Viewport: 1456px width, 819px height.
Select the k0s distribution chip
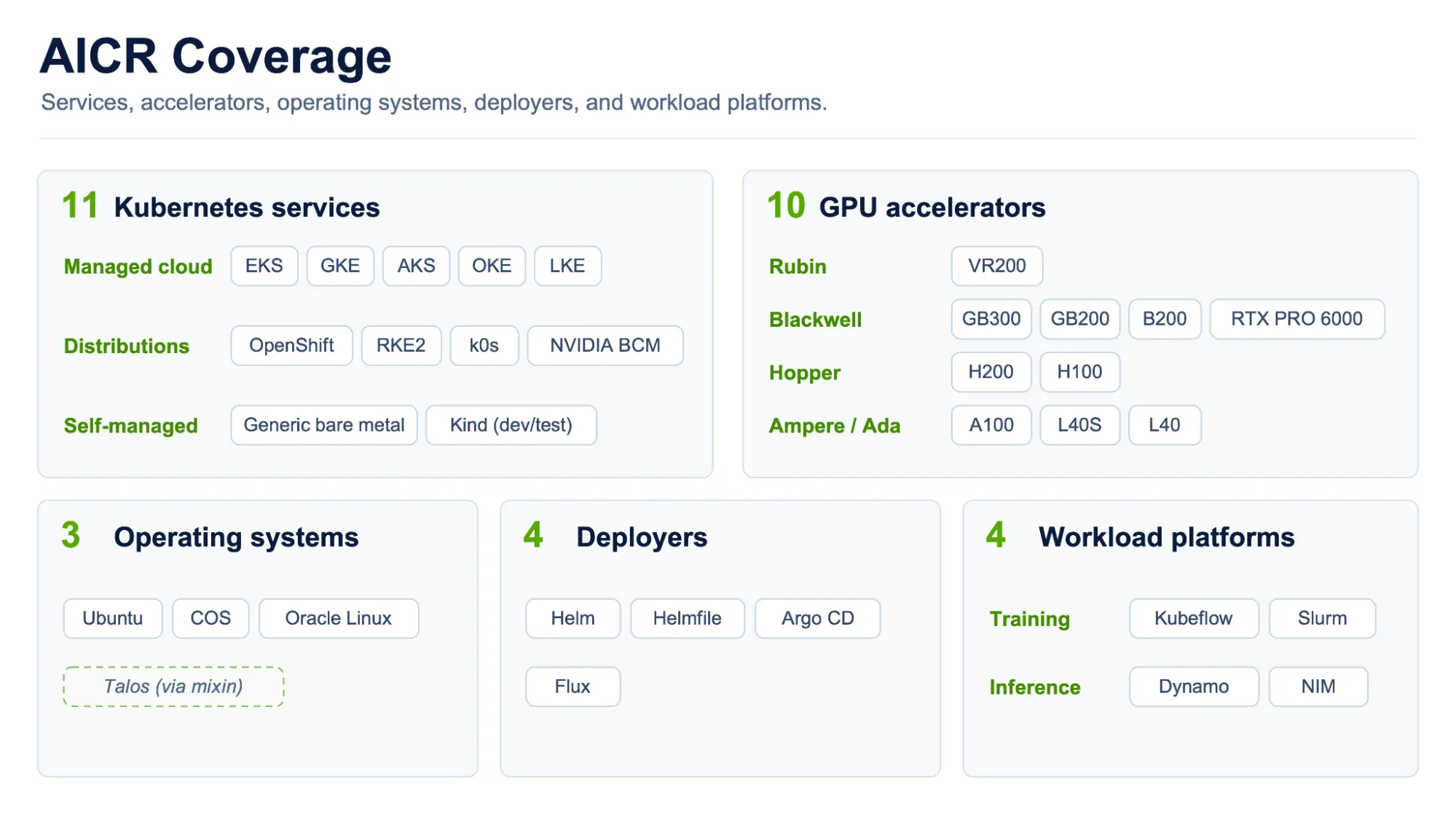point(484,345)
